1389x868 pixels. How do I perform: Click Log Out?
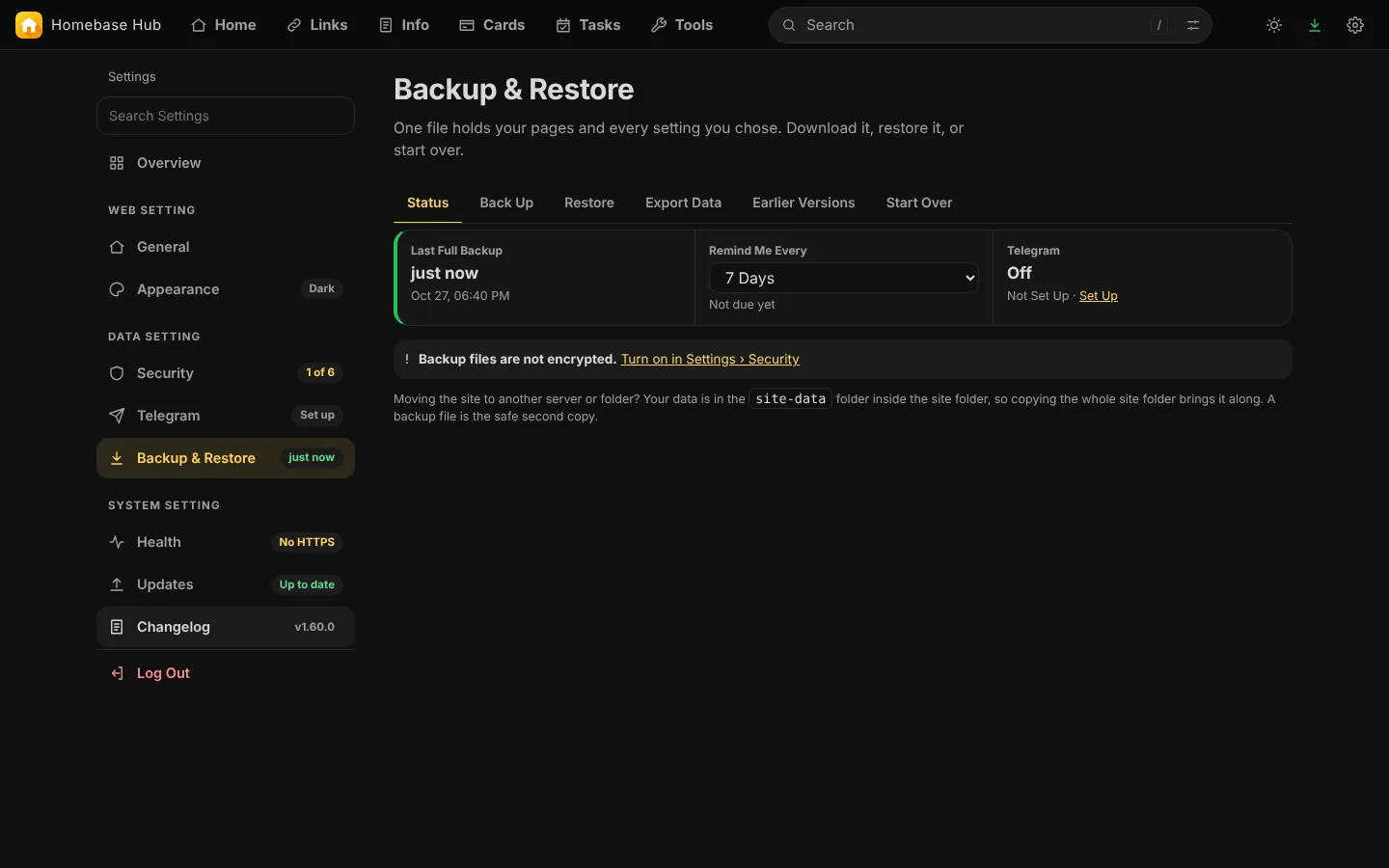point(226,673)
